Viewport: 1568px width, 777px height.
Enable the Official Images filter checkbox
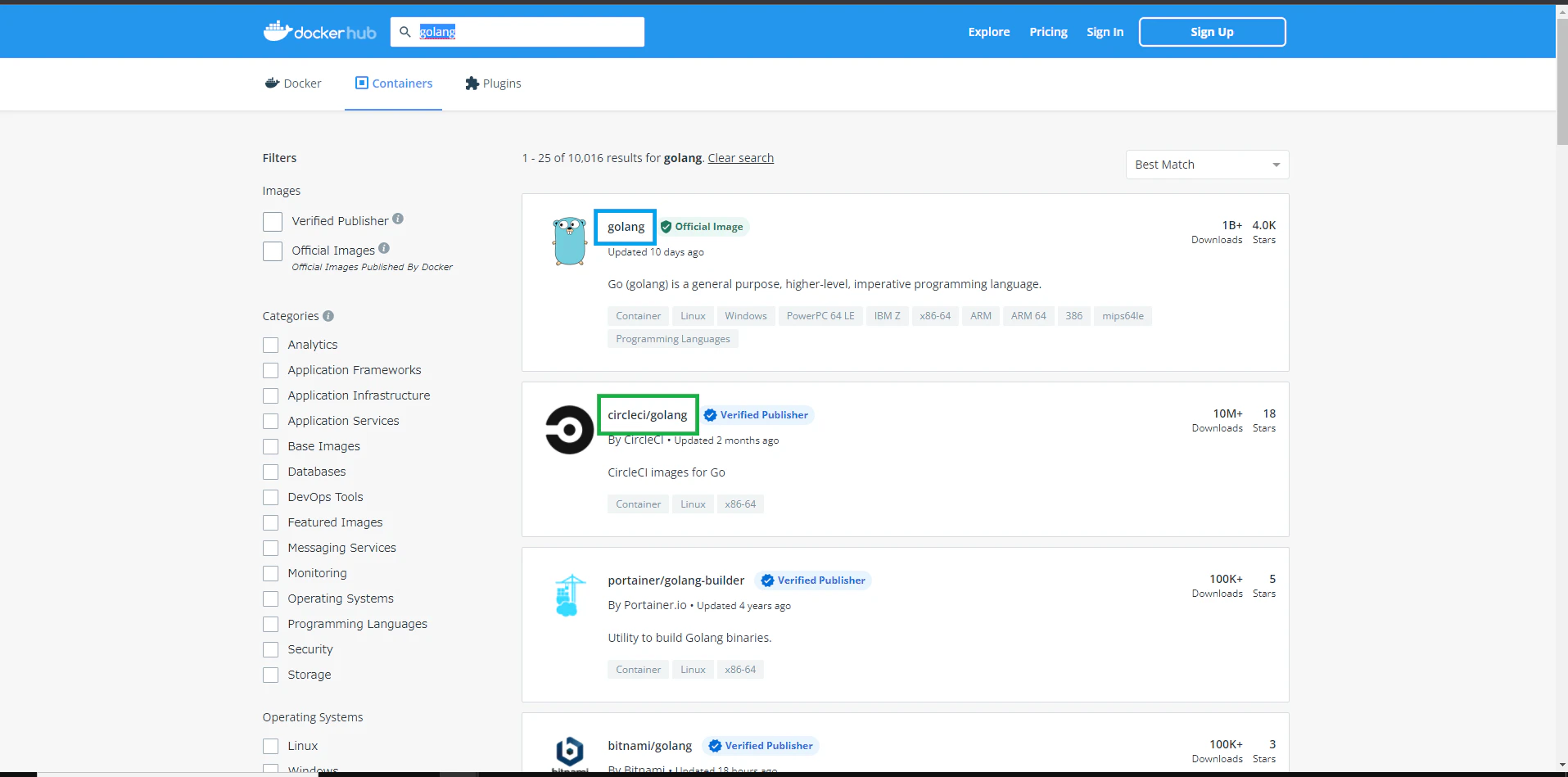pos(273,251)
